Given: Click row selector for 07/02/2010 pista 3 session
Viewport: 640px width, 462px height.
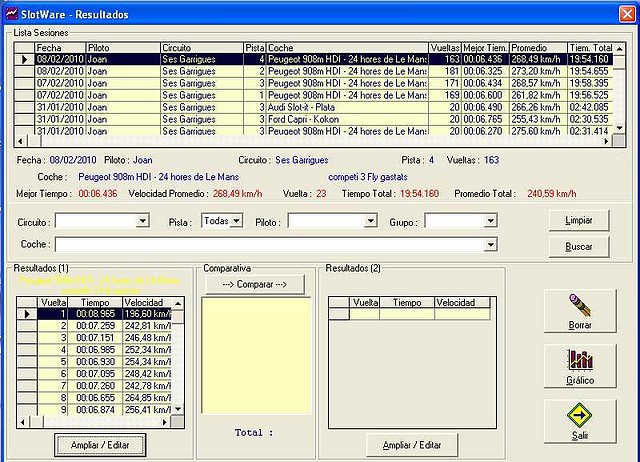Looking at the screenshot, I should pos(24,83).
